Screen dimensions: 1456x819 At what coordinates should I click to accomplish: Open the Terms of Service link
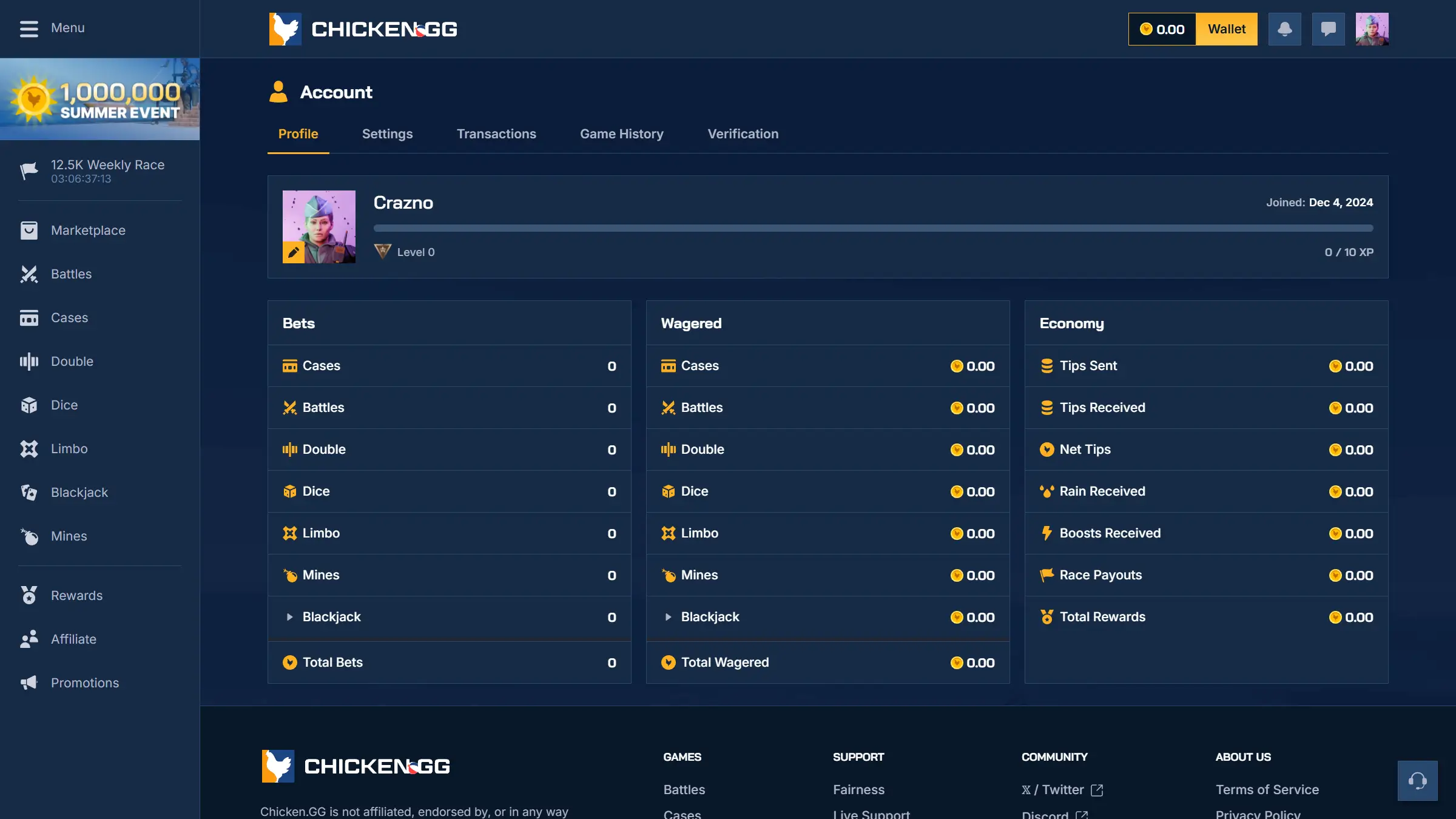[1267, 789]
